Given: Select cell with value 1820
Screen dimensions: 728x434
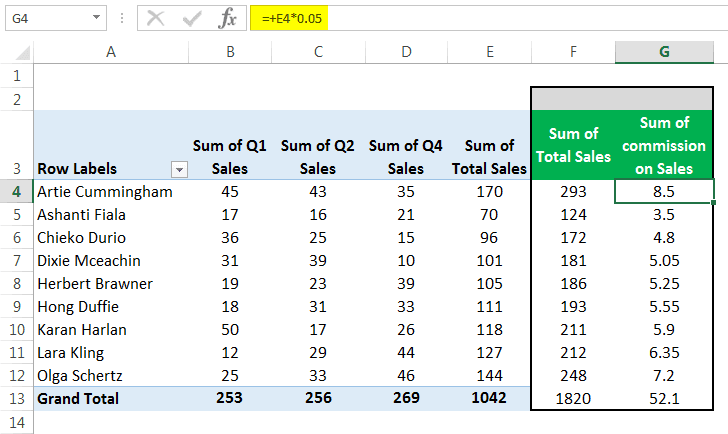Looking at the screenshot, I should (573, 398).
